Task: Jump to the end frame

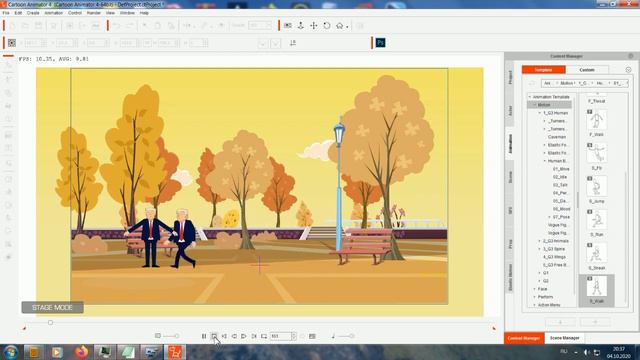Action: pos(254,336)
